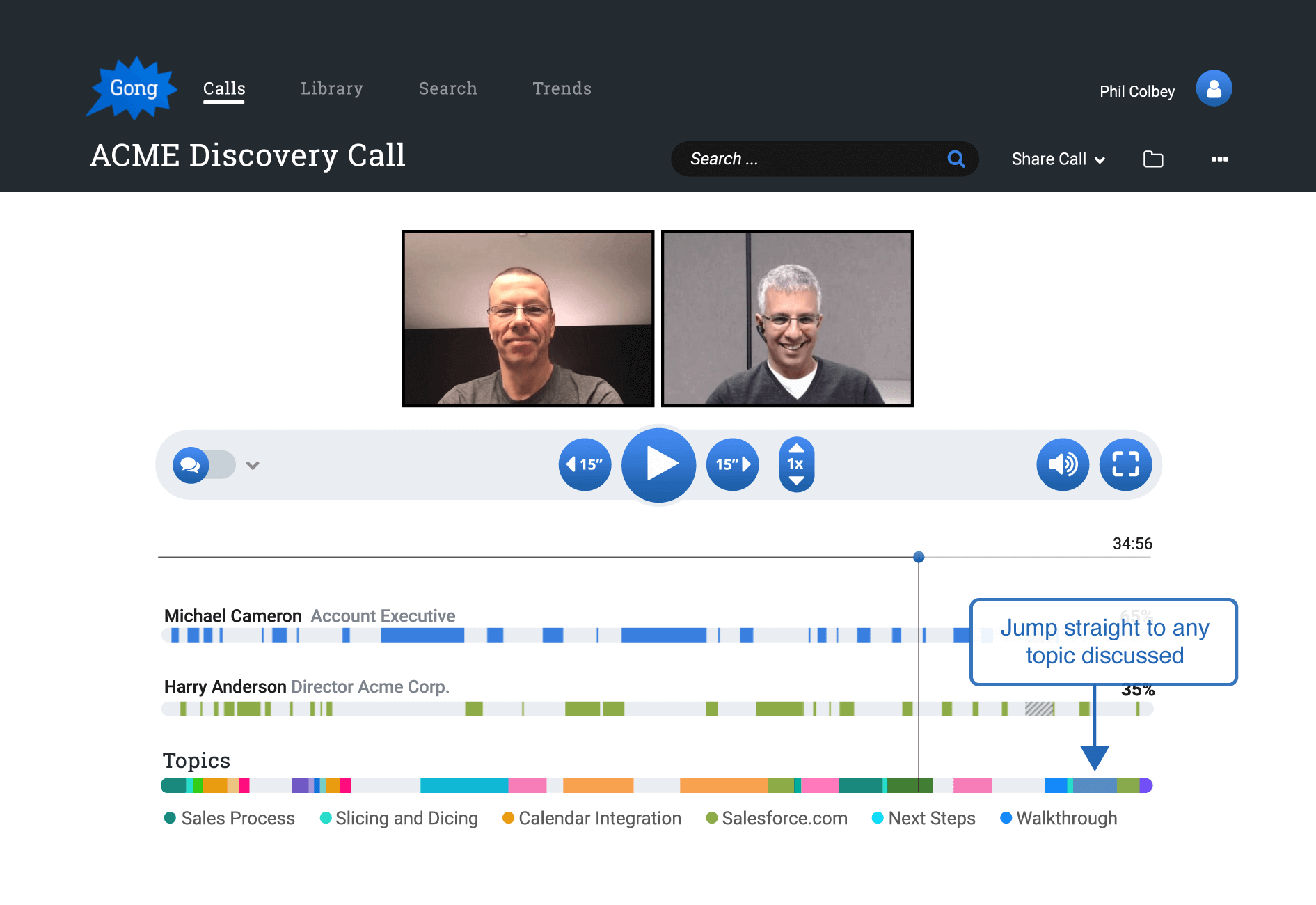Click Account Executive role label
Image resolution: width=1316 pixels, height=905 pixels.
[383, 616]
